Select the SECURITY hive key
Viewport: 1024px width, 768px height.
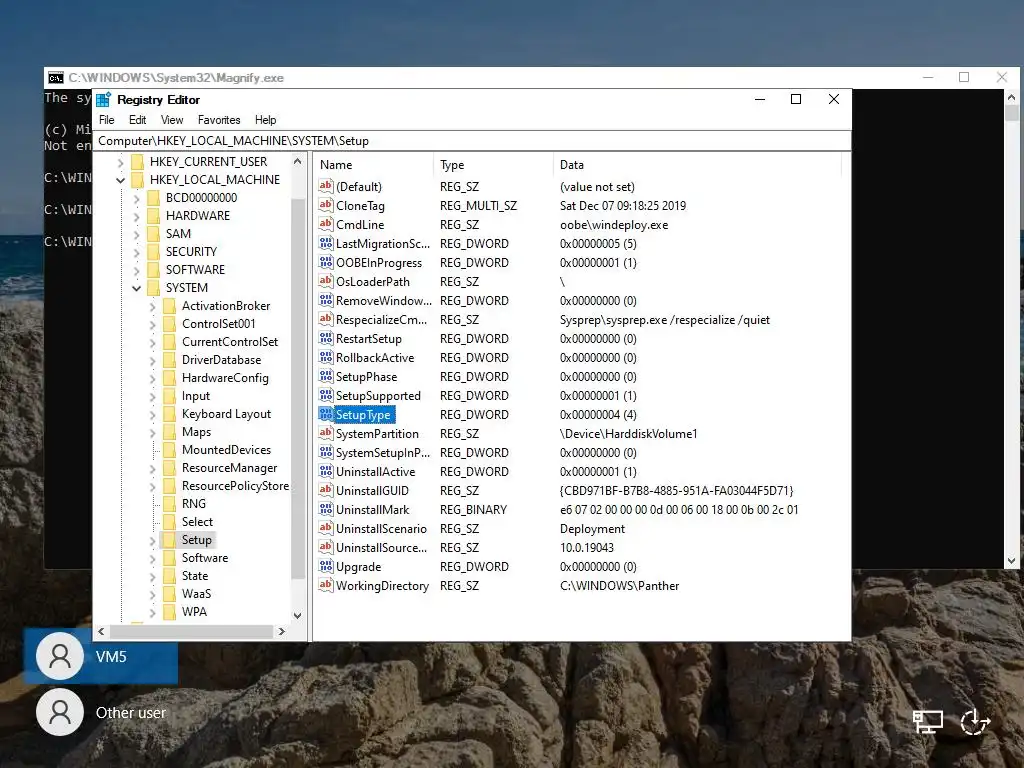click(x=191, y=251)
